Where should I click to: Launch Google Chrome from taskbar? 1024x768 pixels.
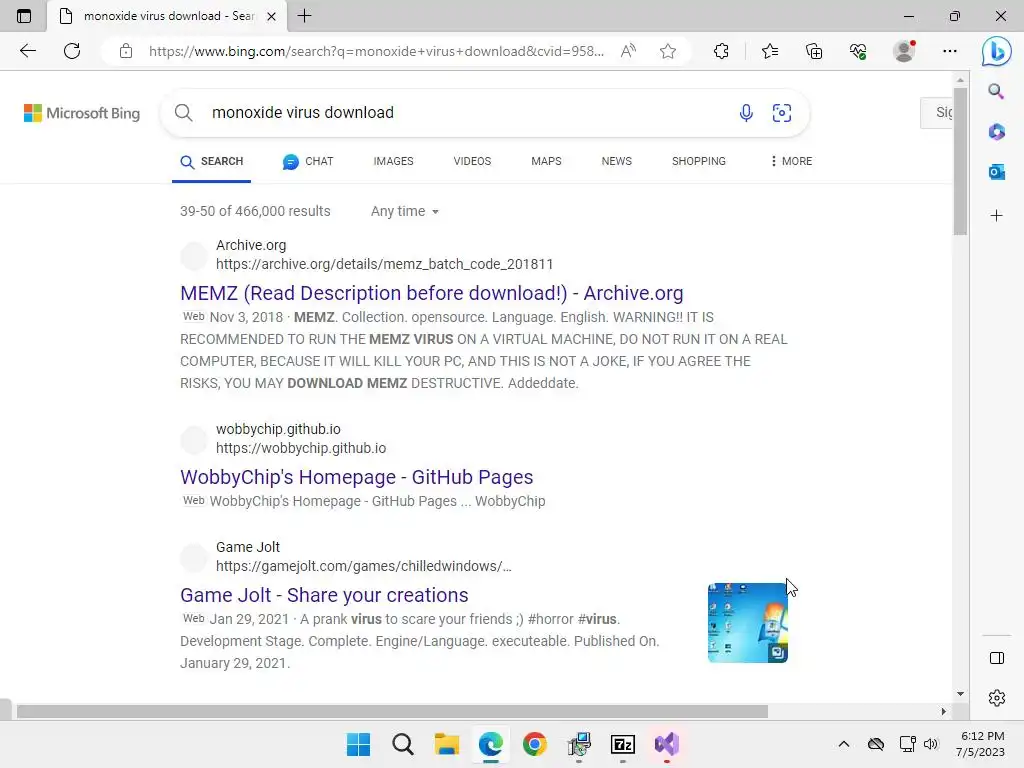534,744
